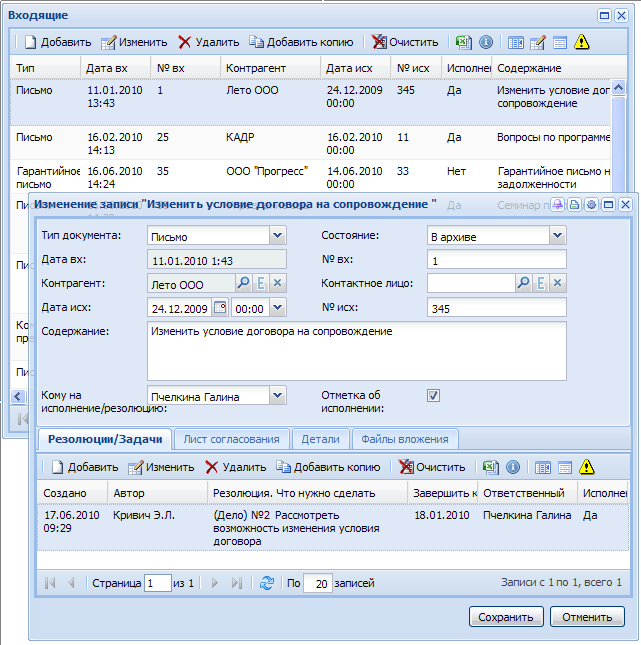Switch to the Лист согласования tab

coord(231,439)
